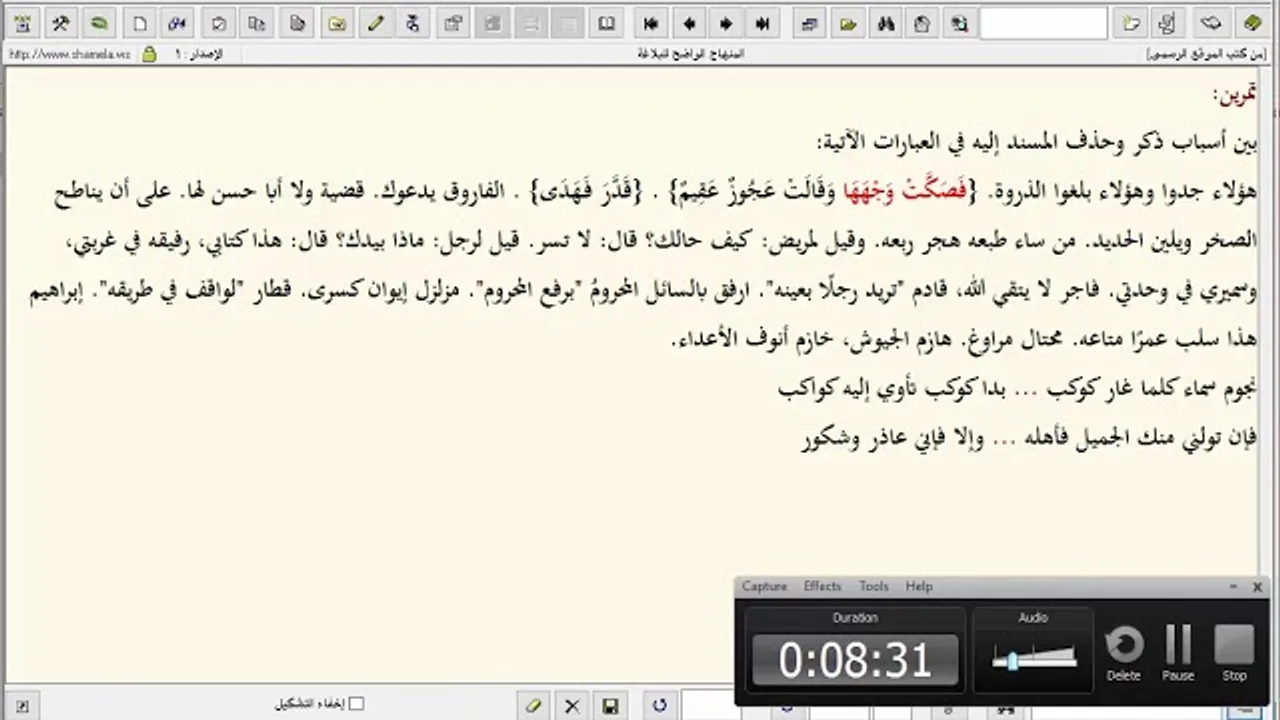This screenshot has height=720, width=1280.
Task: Click the green padlock icon
Action: point(149,54)
